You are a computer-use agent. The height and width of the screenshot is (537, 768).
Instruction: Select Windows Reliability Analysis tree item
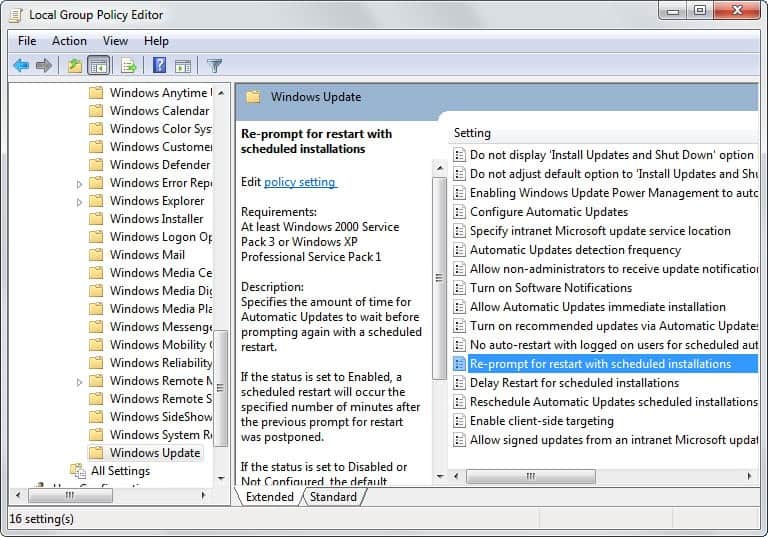click(161, 363)
